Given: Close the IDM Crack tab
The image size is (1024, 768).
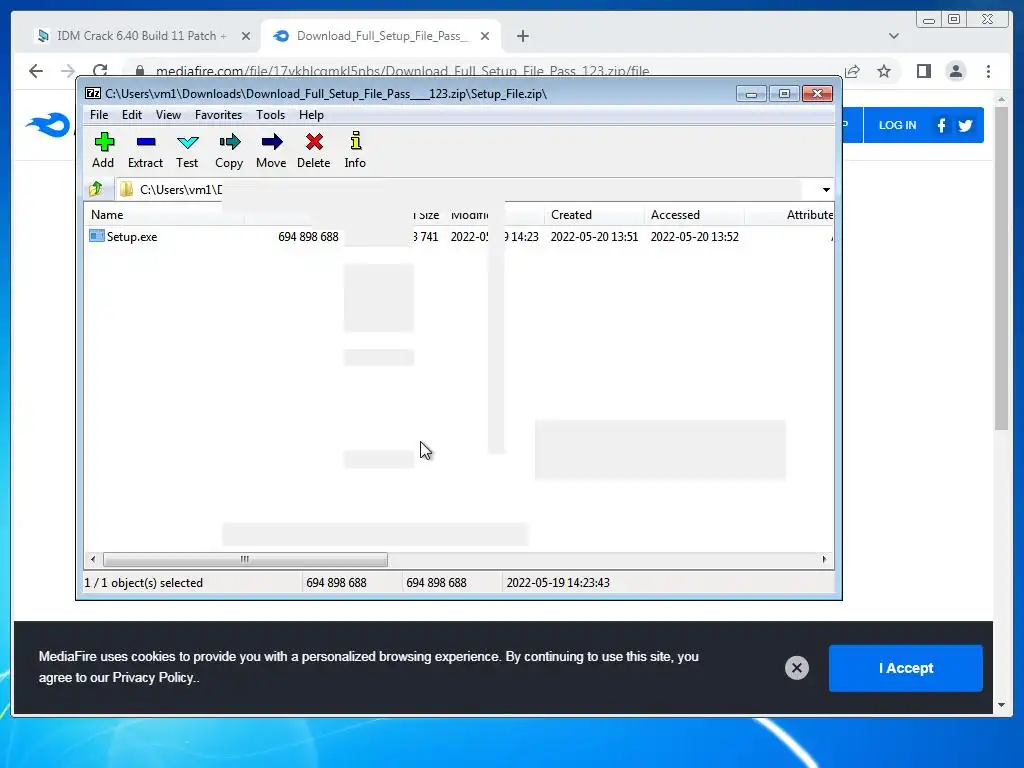Looking at the screenshot, I should tap(246, 36).
